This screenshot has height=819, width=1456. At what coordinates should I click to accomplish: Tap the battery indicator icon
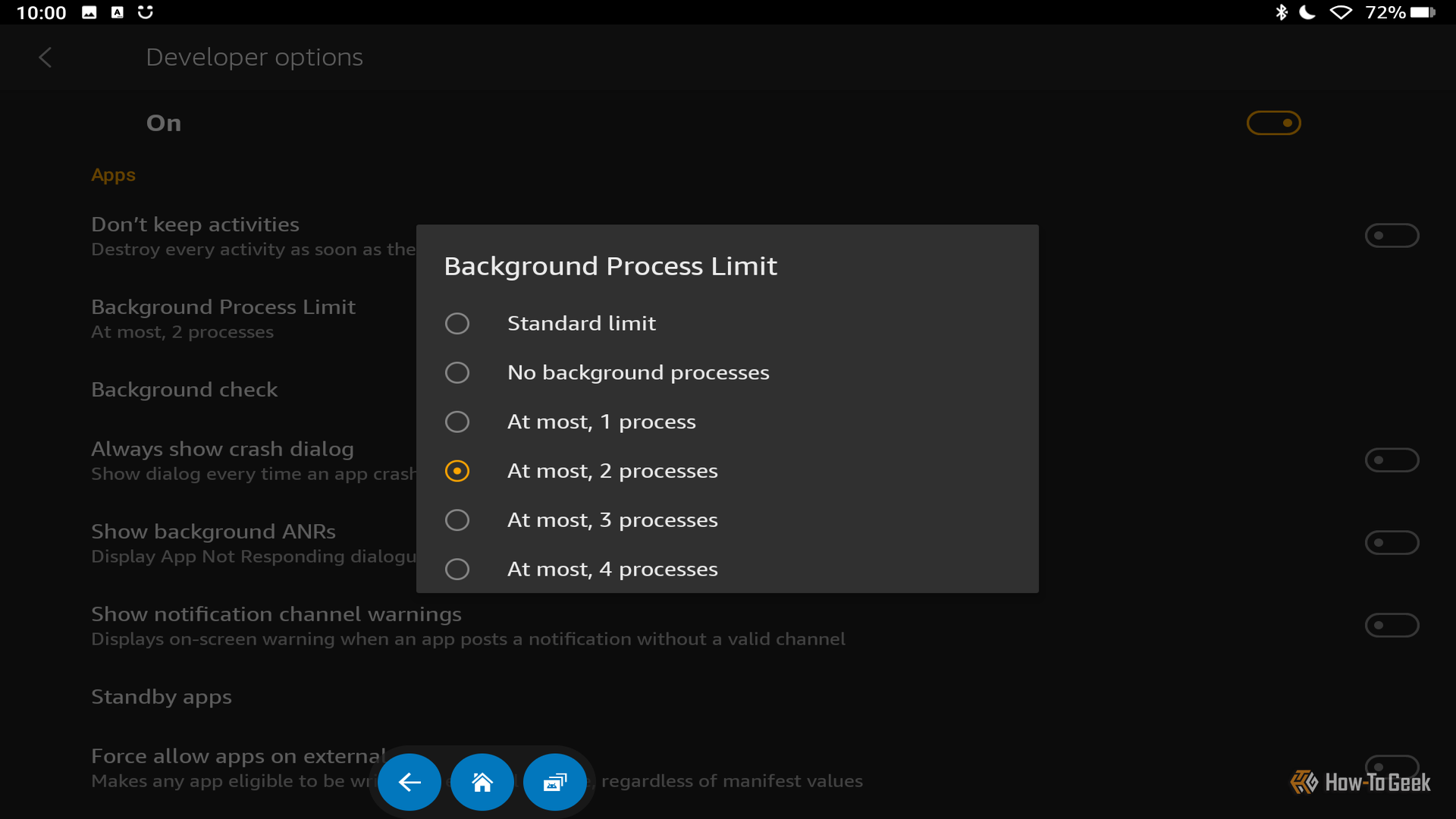tap(1423, 12)
